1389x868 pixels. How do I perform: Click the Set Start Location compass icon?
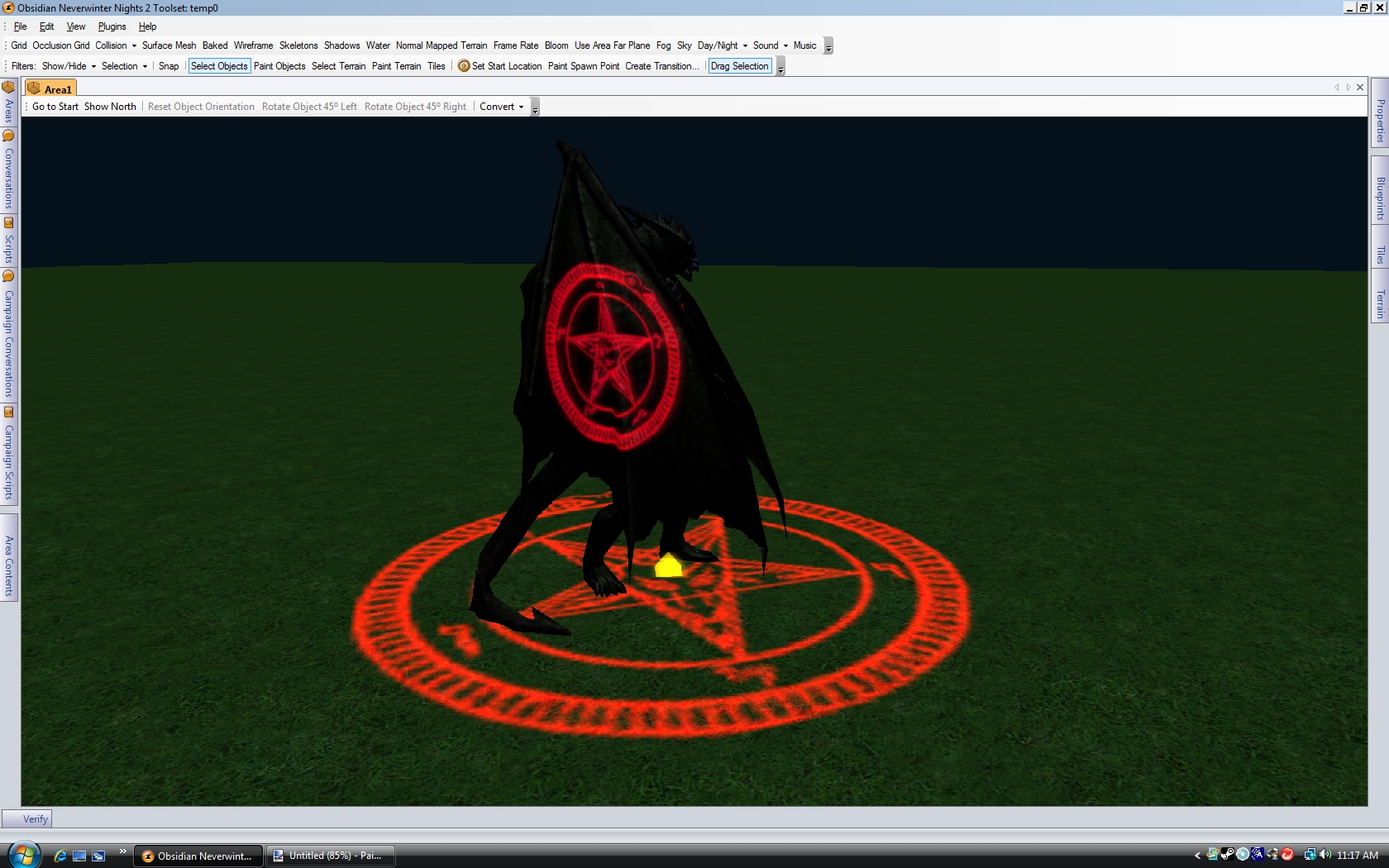pyautogui.click(x=464, y=66)
